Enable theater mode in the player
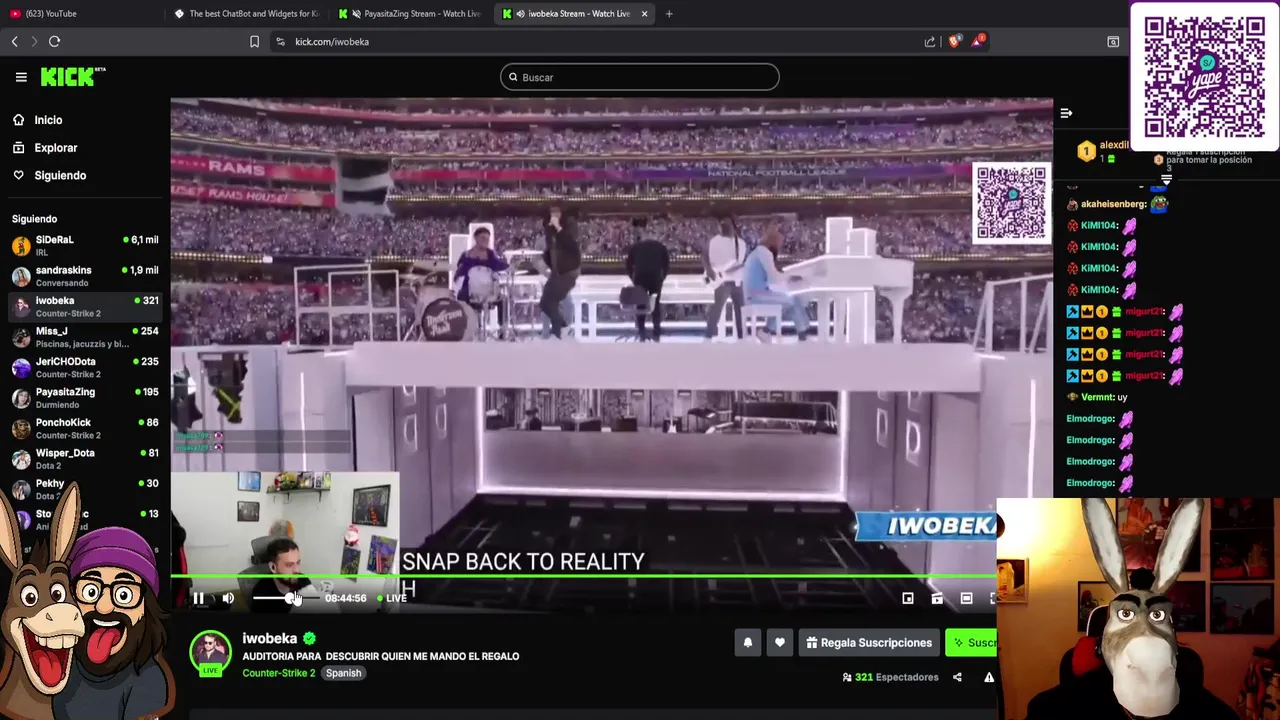 coord(966,598)
